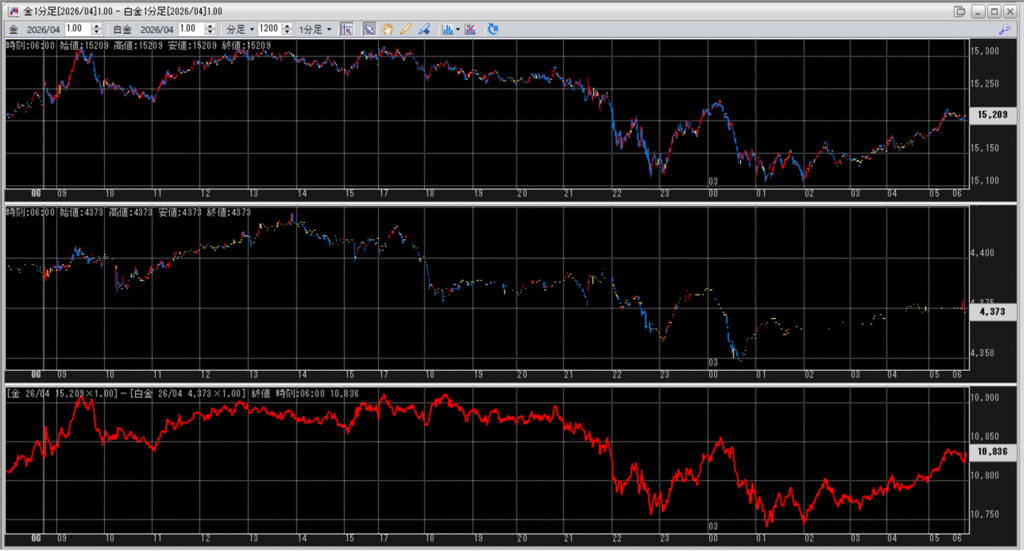Toggle the crosshair cursor tool
This screenshot has width=1024, height=551.
pyautogui.click(x=347, y=29)
